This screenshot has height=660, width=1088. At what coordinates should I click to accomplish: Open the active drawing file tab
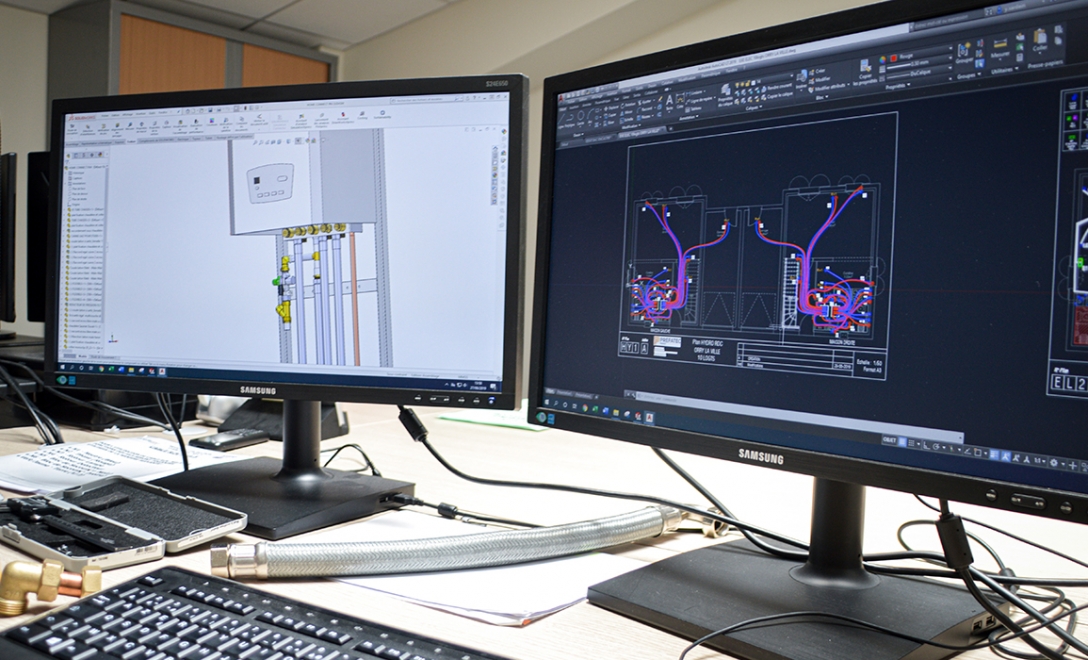640,130
